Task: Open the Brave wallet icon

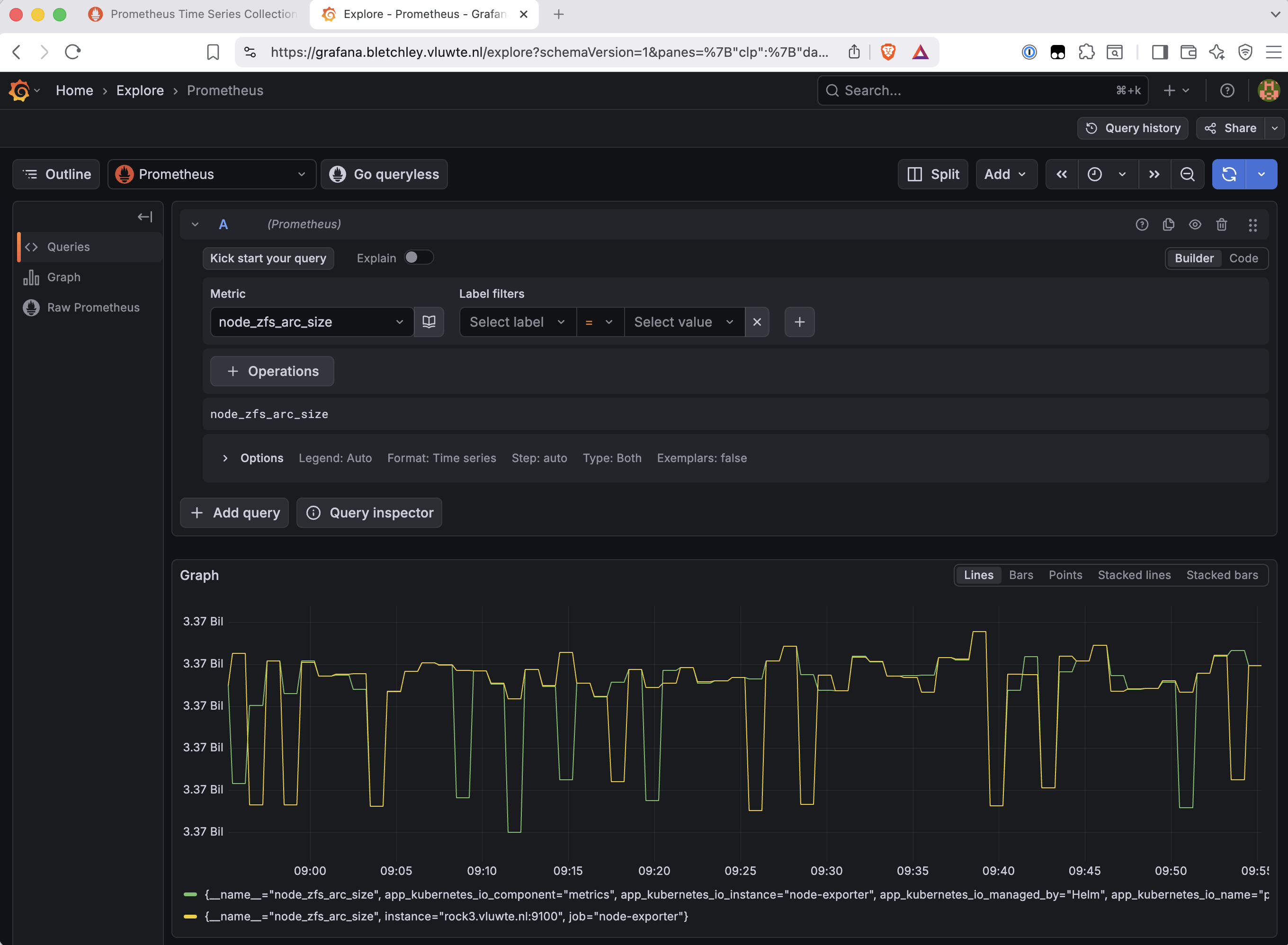Action: [x=1189, y=52]
